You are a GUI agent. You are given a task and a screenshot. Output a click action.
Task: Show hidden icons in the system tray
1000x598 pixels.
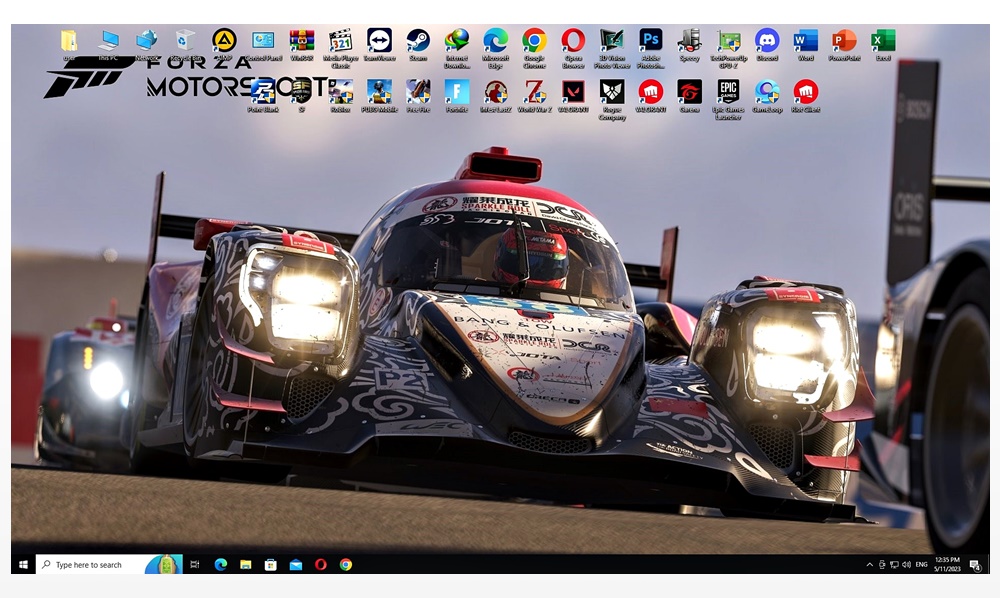870,565
